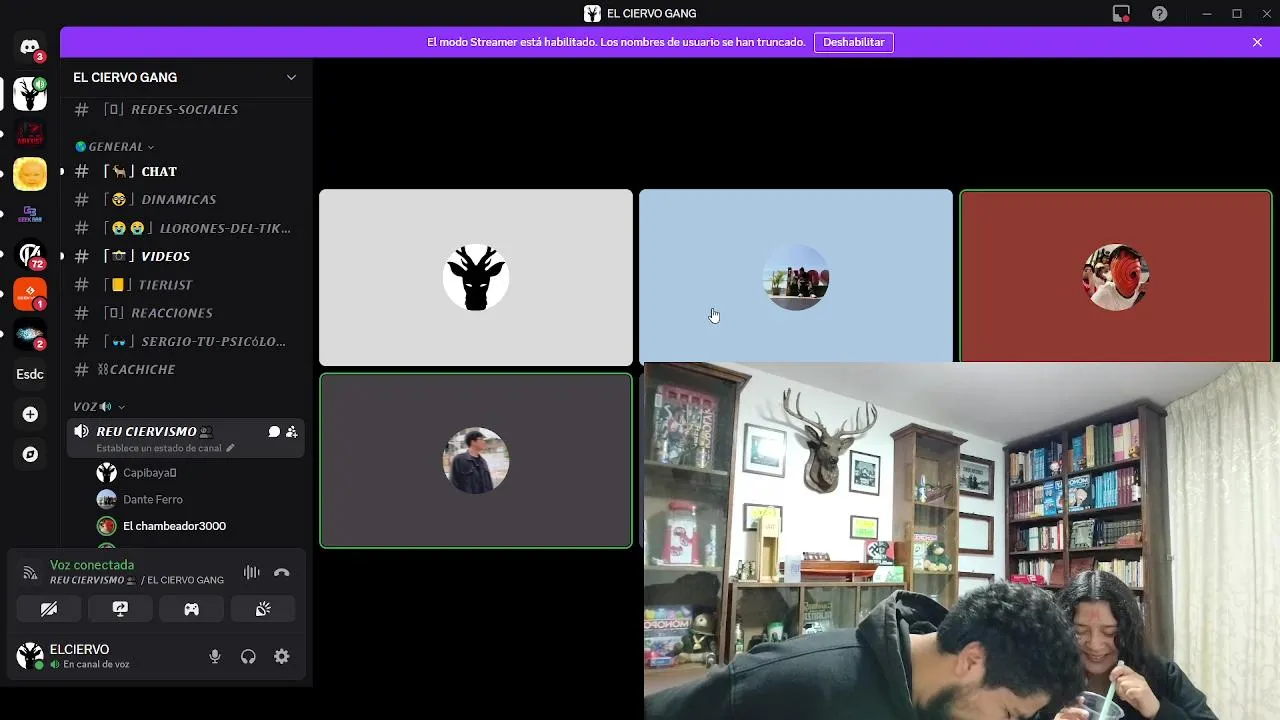The height and width of the screenshot is (720, 1280).
Task: Toggle the camera on or off
Action: click(x=49, y=609)
